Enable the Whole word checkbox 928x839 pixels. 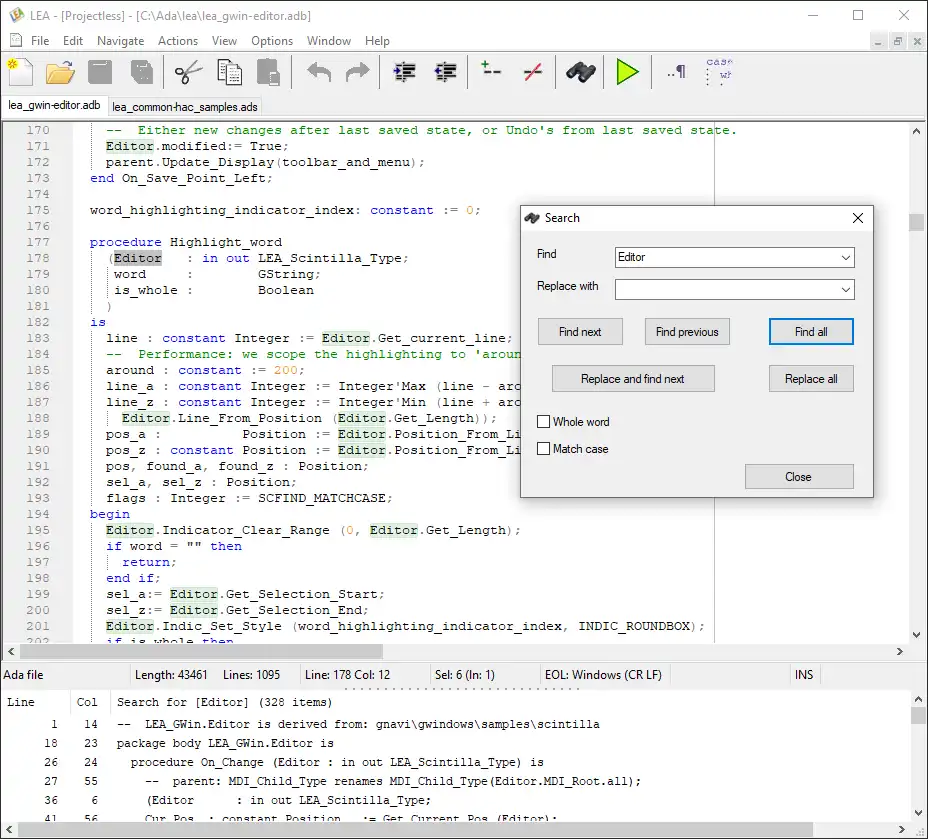[x=545, y=422]
